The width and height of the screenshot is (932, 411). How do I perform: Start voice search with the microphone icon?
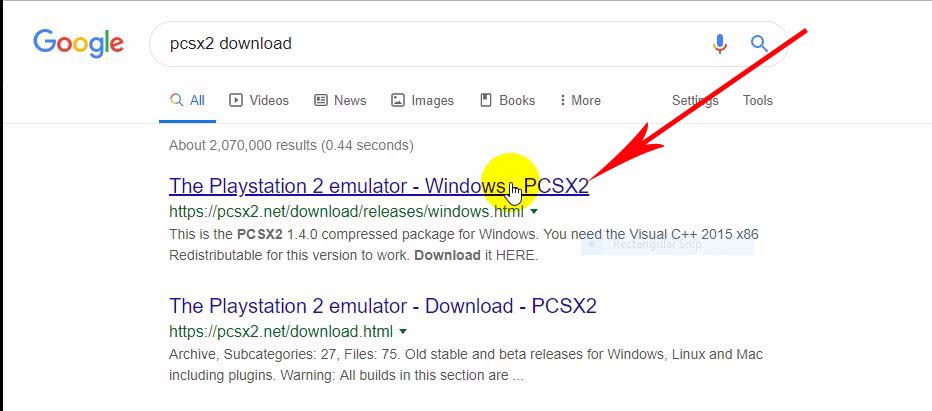point(719,44)
